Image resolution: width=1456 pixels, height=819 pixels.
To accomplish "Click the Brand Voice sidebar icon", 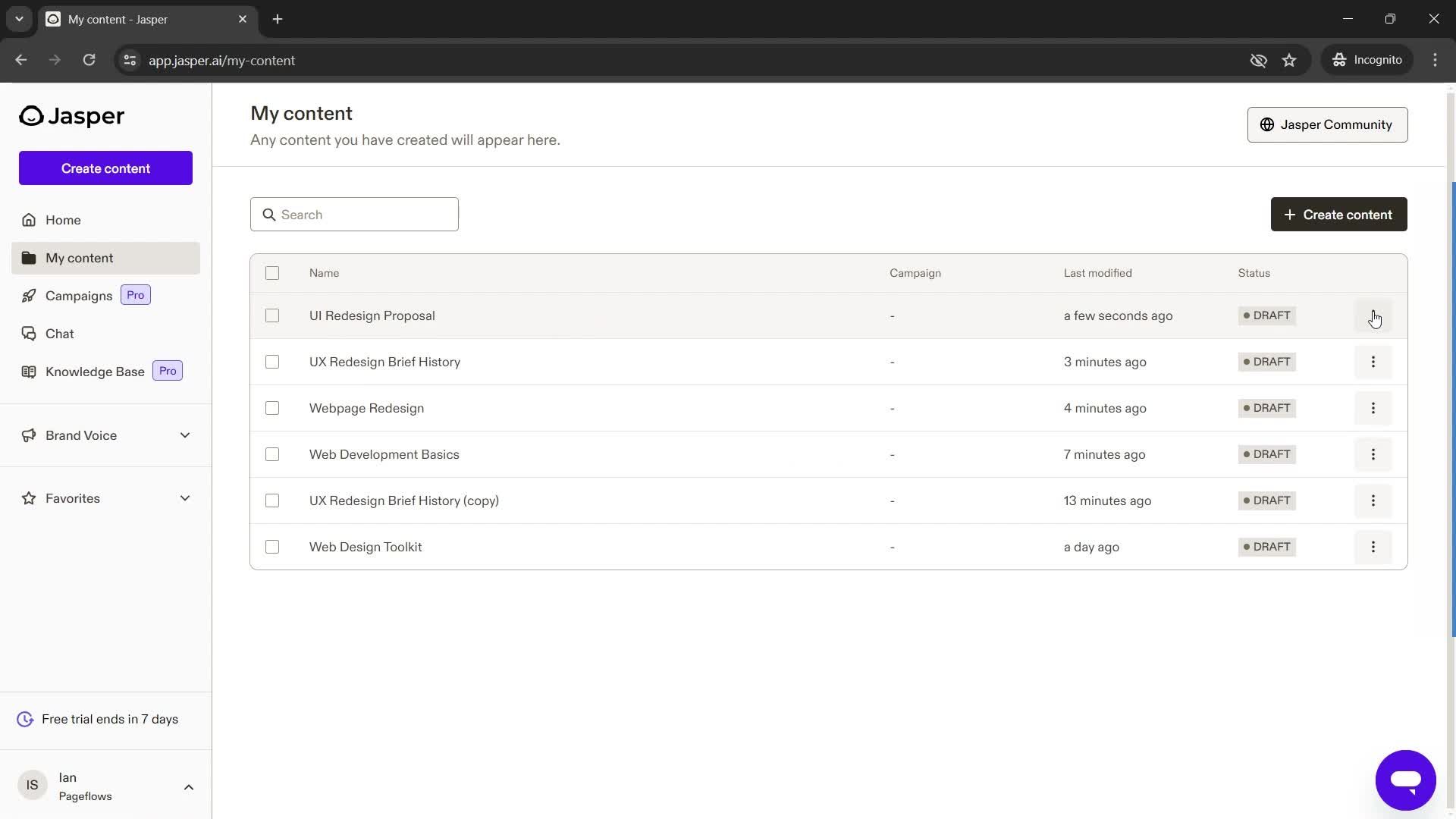I will [x=27, y=435].
